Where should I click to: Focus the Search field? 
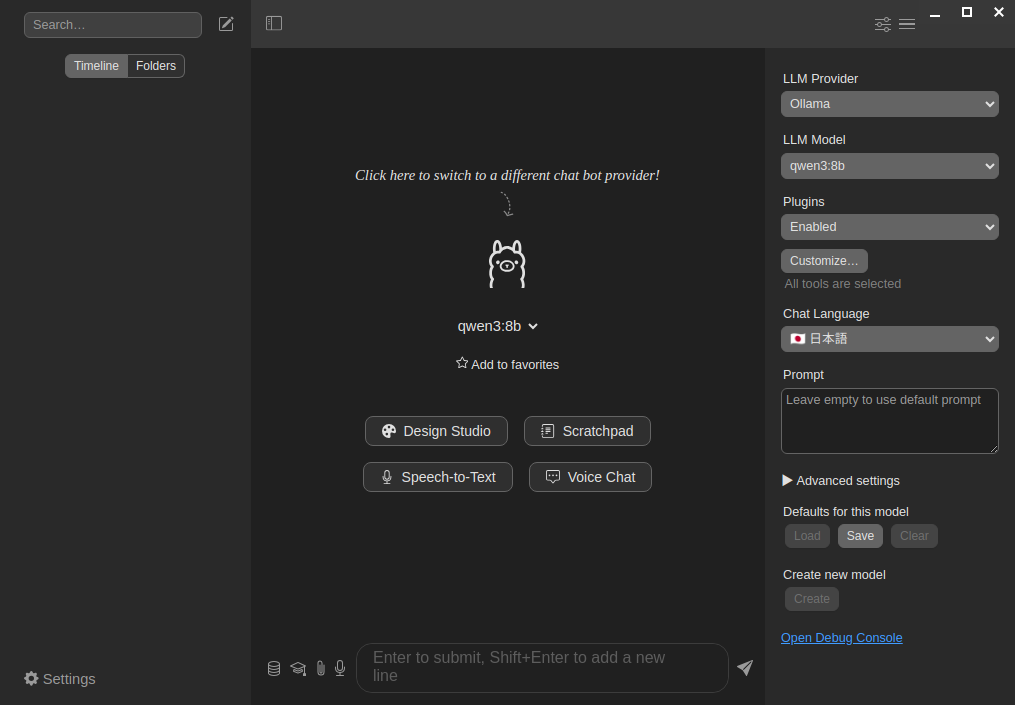pyautogui.click(x=113, y=25)
